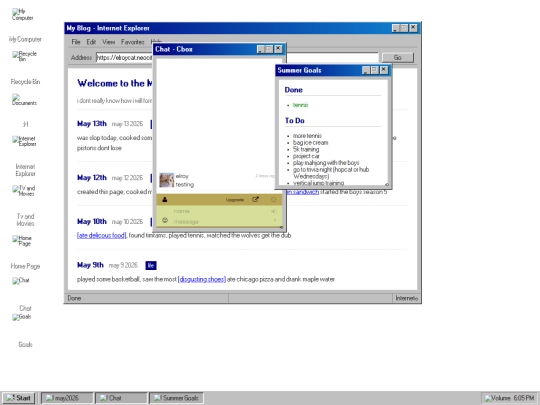Click 'bag ice cream' in To Do list
Screen dimensions: 540x405
pyautogui.click(x=310, y=143)
